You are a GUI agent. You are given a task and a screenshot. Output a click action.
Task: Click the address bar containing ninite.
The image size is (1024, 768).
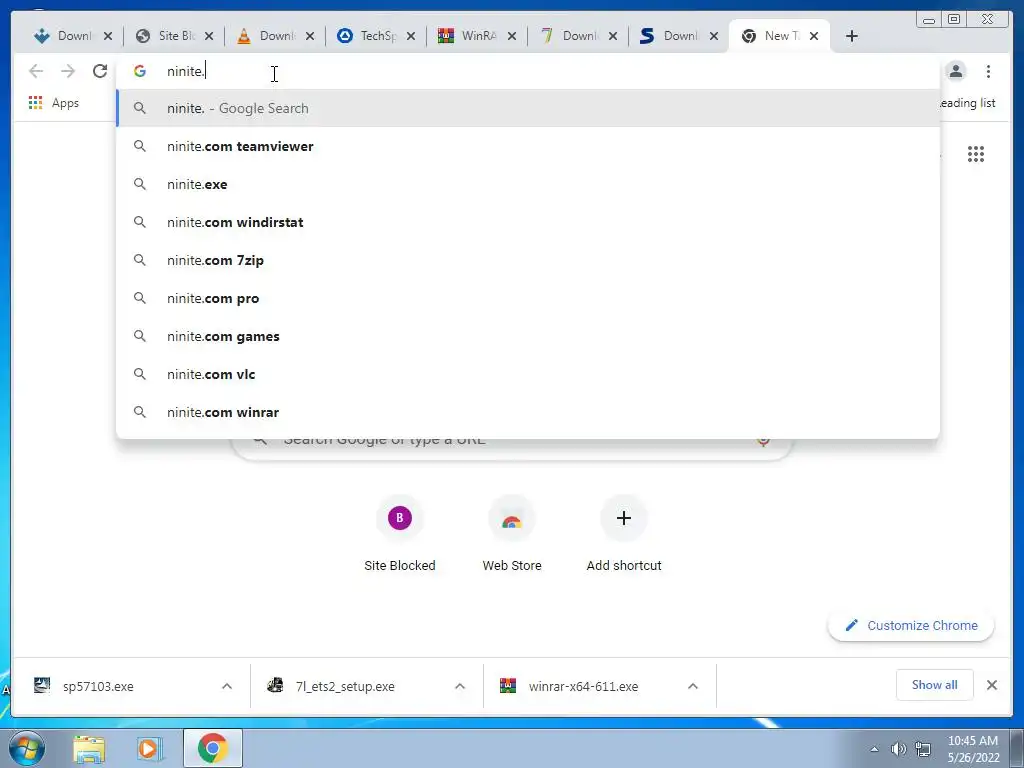528,71
